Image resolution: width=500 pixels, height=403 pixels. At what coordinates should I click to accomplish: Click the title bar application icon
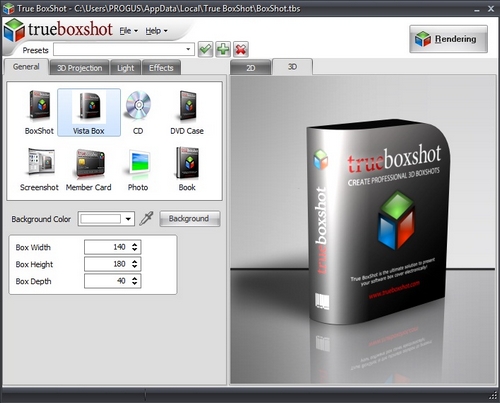8,8
